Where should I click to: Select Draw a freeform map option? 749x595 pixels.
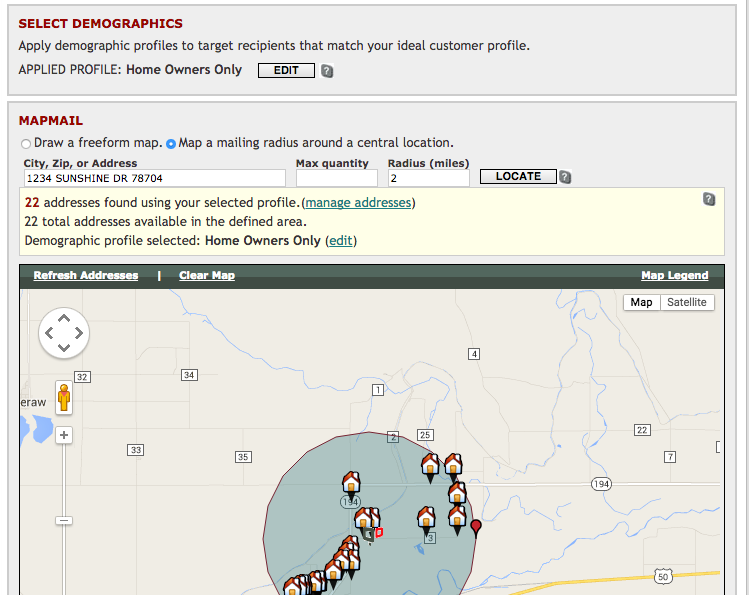[26, 143]
